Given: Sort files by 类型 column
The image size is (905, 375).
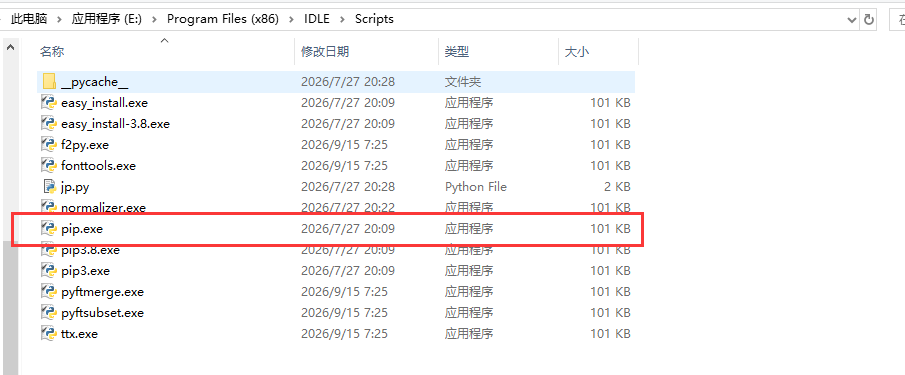Looking at the screenshot, I should pyautogui.click(x=457, y=51).
